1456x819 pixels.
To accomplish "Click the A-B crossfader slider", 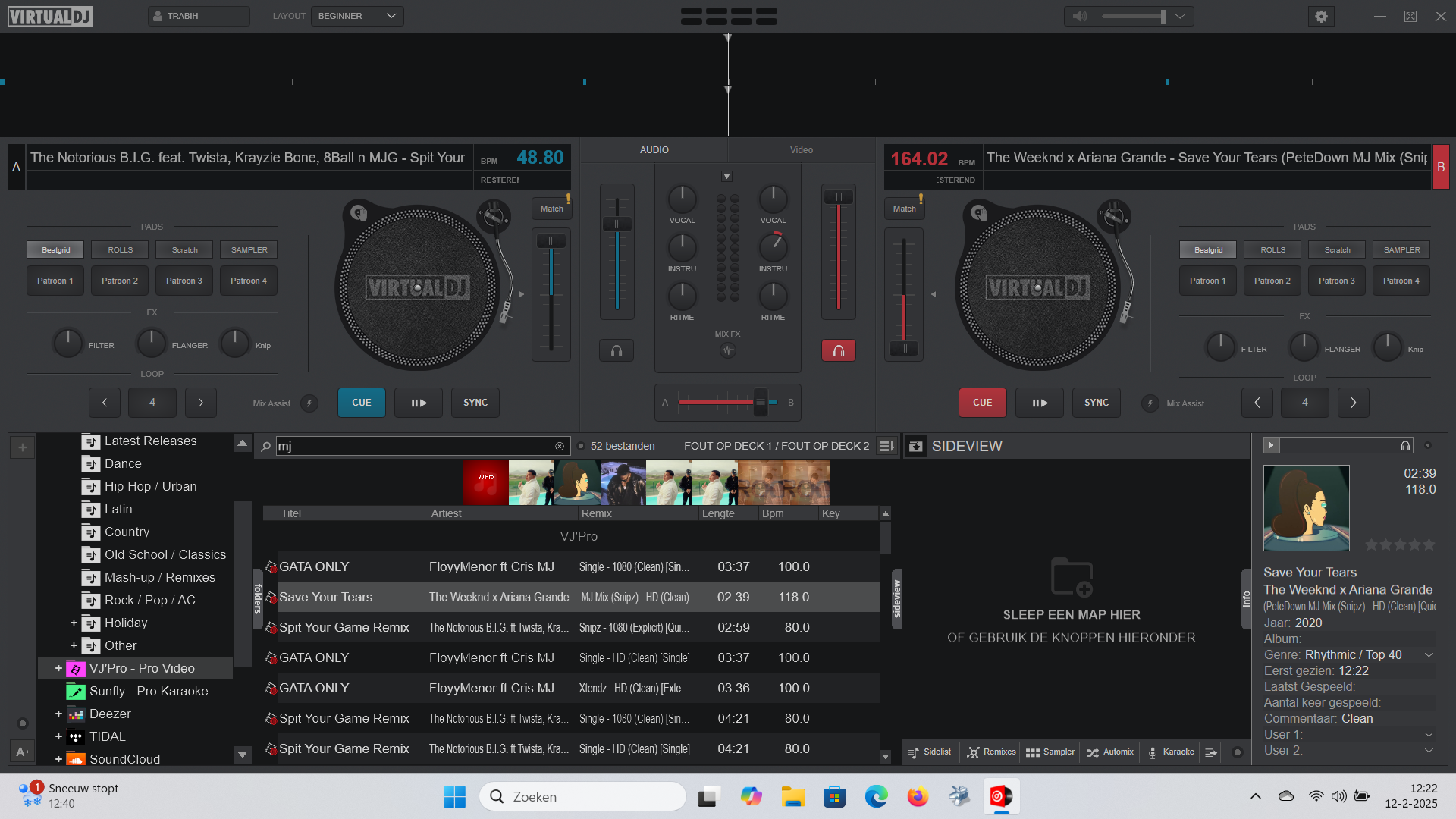I will coord(760,403).
